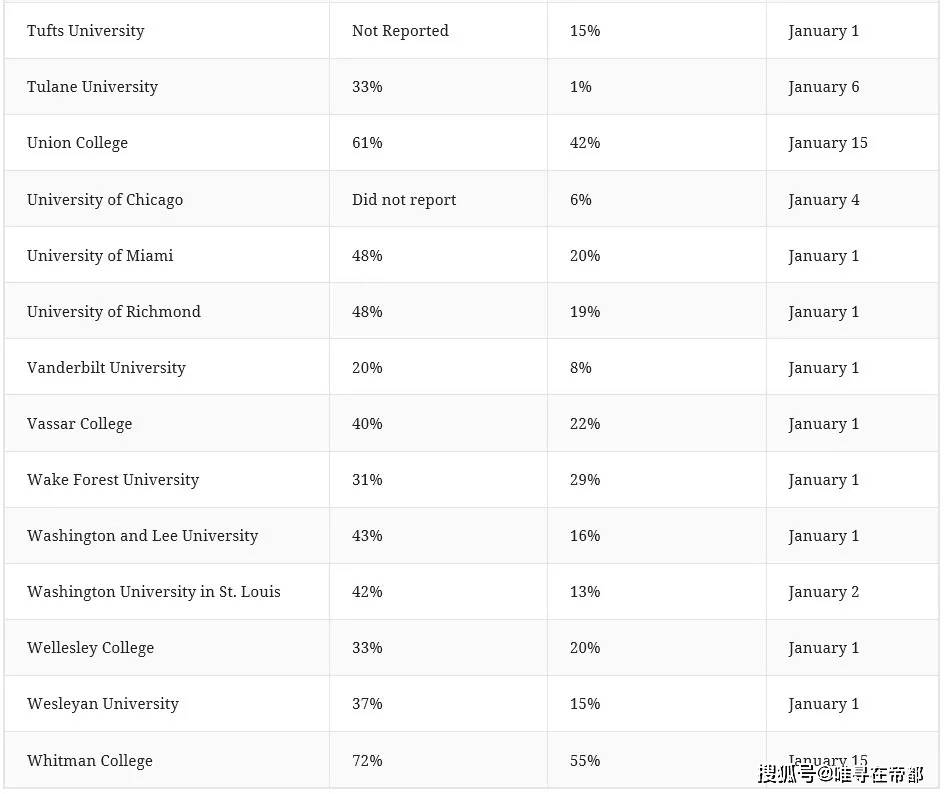Select Washington and Lee University
The image size is (944, 794).
click(x=142, y=536)
